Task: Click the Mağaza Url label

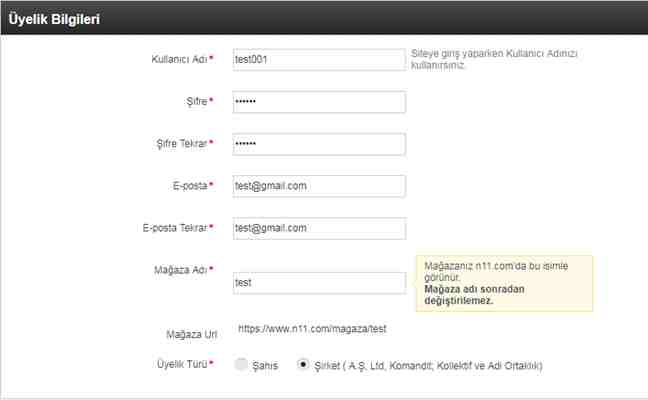Action: click(x=189, y=333)
